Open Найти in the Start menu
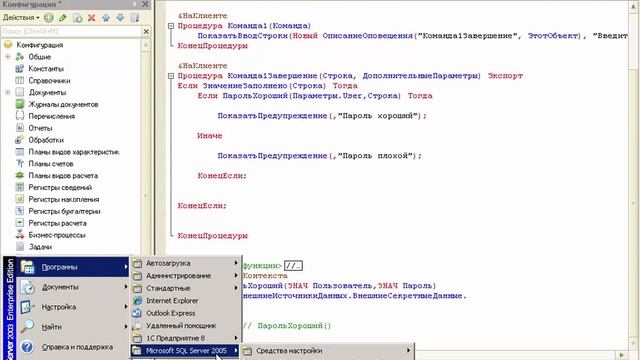Screen dimensions: 640x360 (73, 327)
